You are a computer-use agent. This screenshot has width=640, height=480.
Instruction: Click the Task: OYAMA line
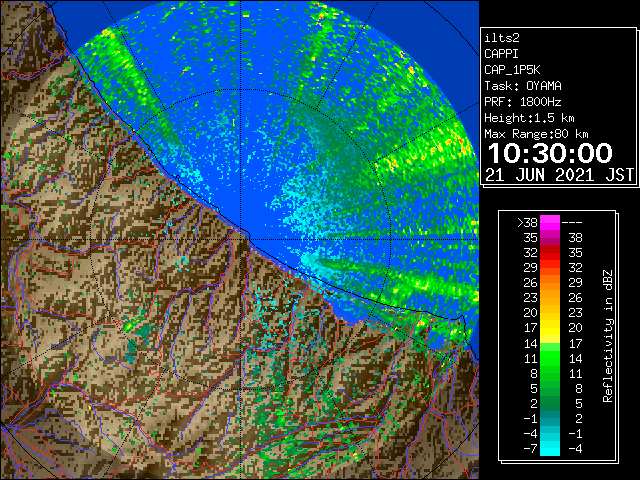coord(523,86)
